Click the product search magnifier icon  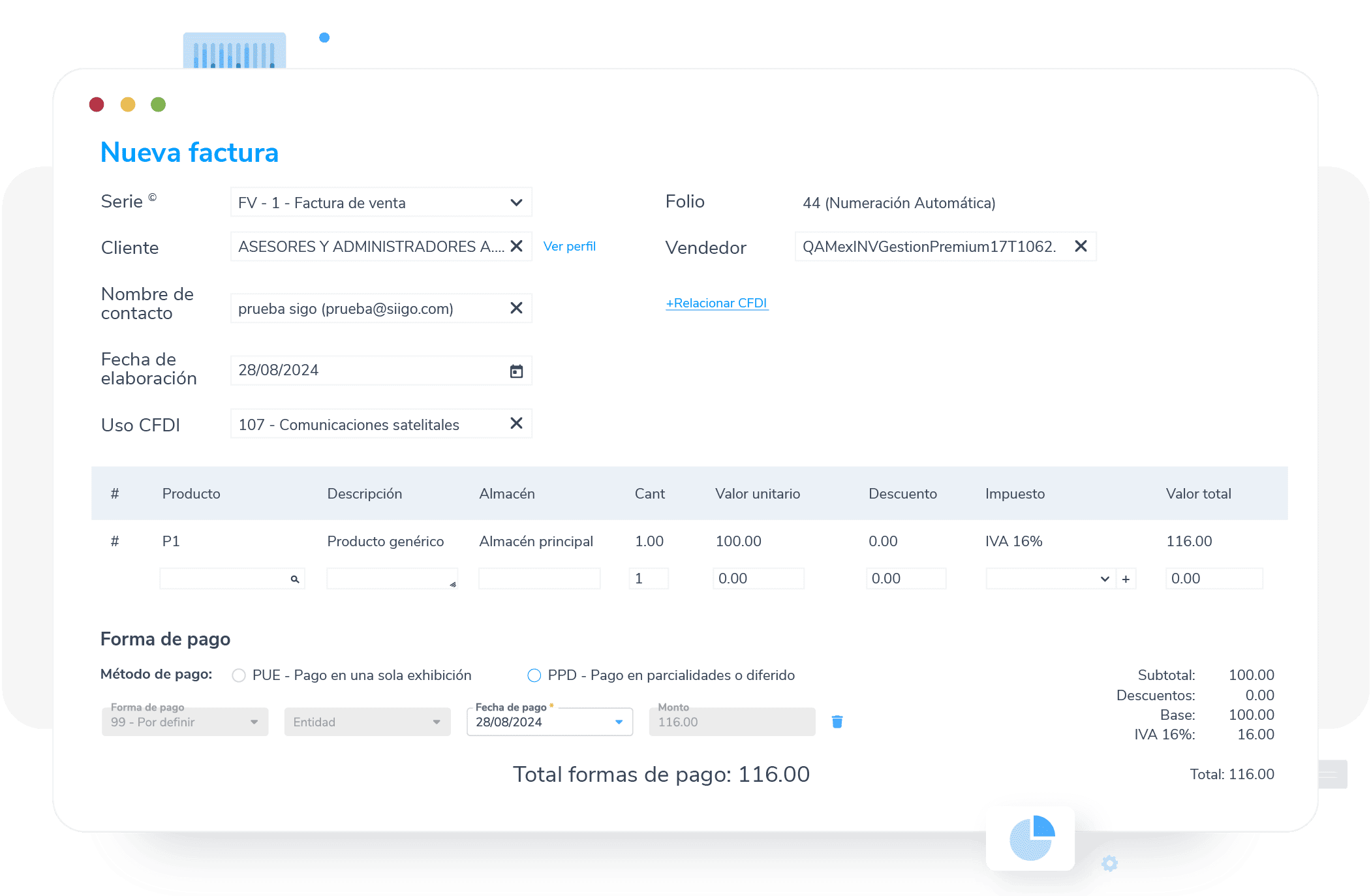click(295, 579)
